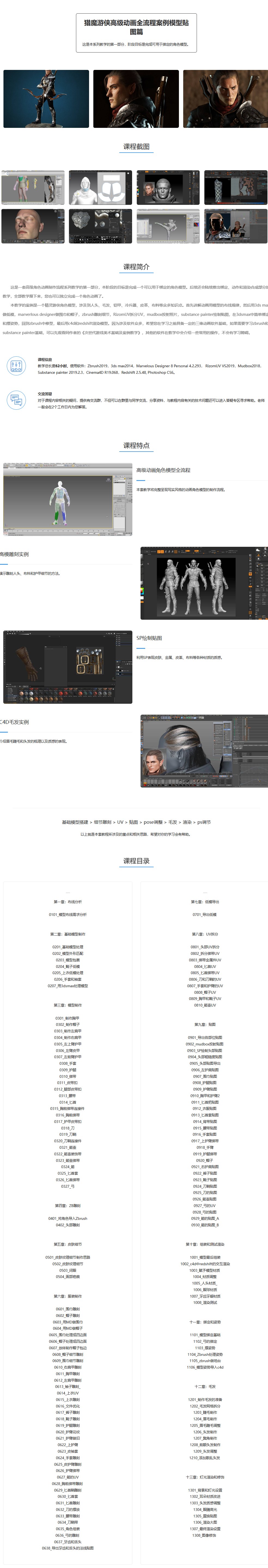Click the 第六章 chapter heading
This screenshot has width=268, height=1568.
coord(68,1296)
